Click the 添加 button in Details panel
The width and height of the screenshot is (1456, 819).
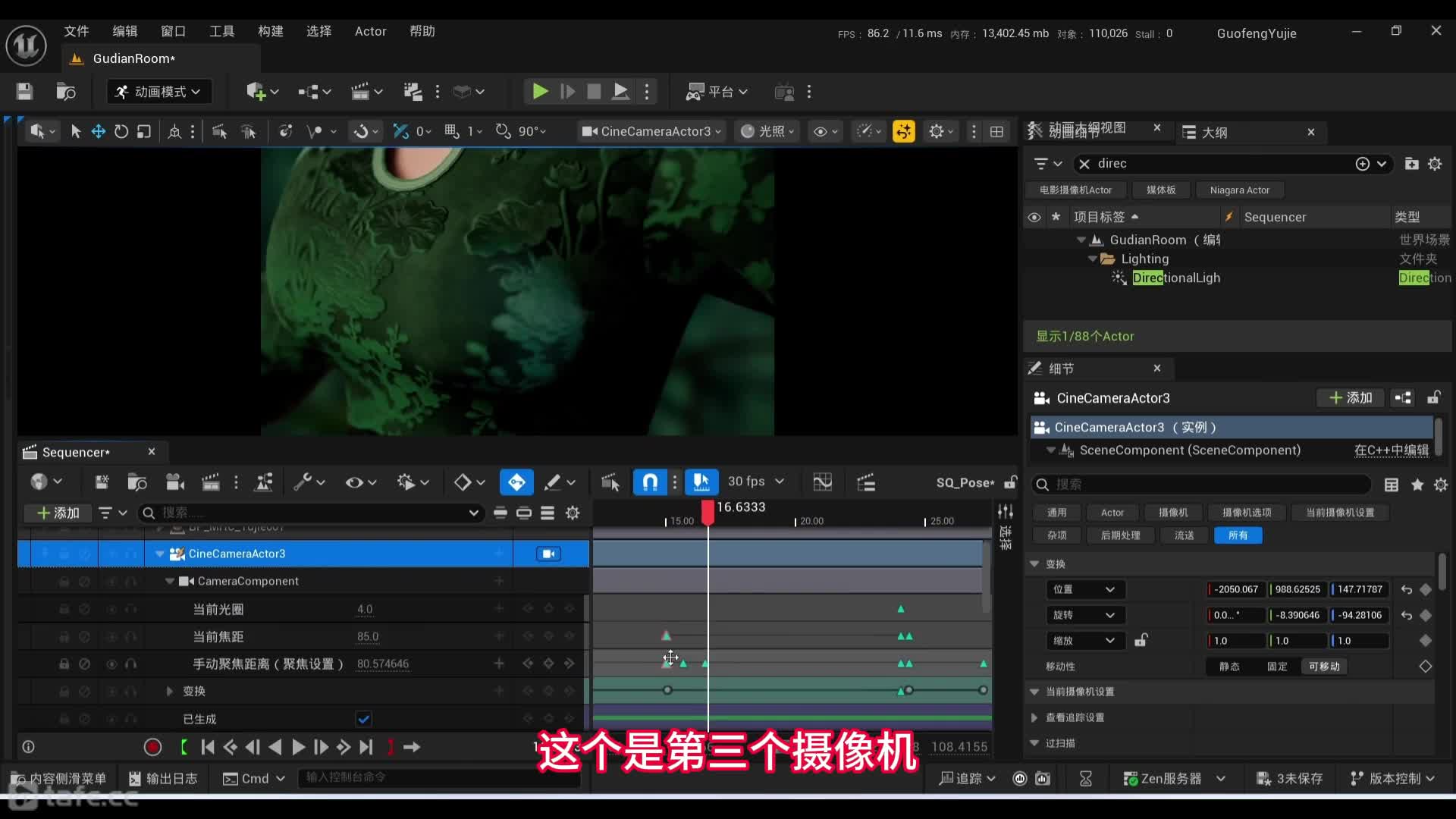1351,398
